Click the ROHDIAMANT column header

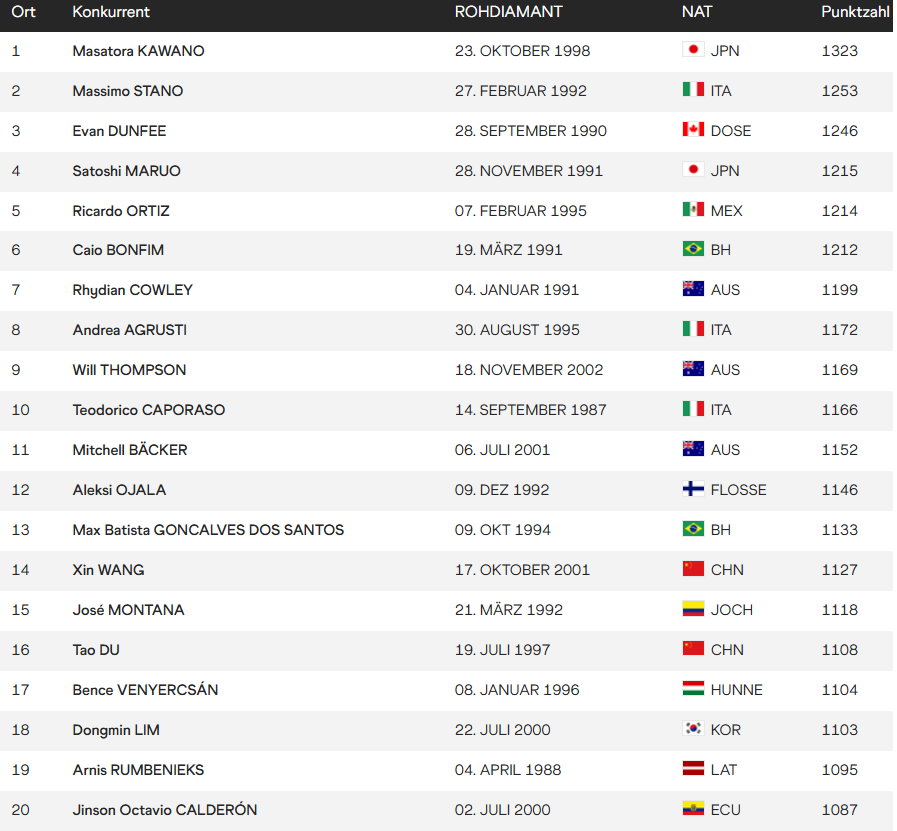coord(509,12)
